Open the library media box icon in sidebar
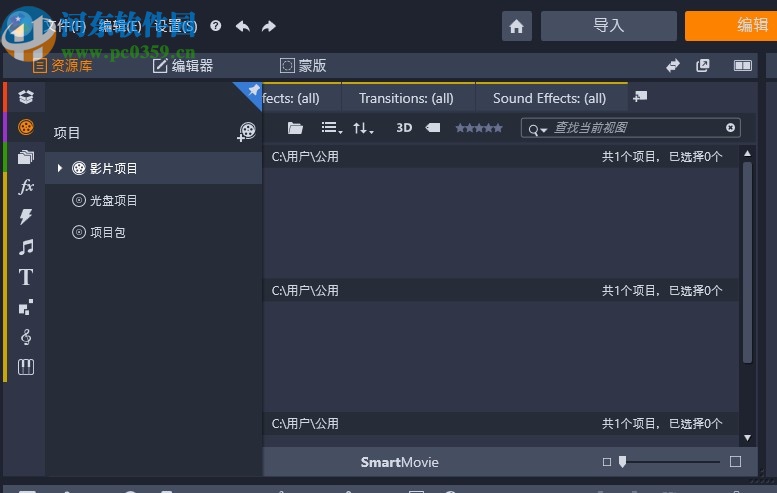 [x=26, y=97]
